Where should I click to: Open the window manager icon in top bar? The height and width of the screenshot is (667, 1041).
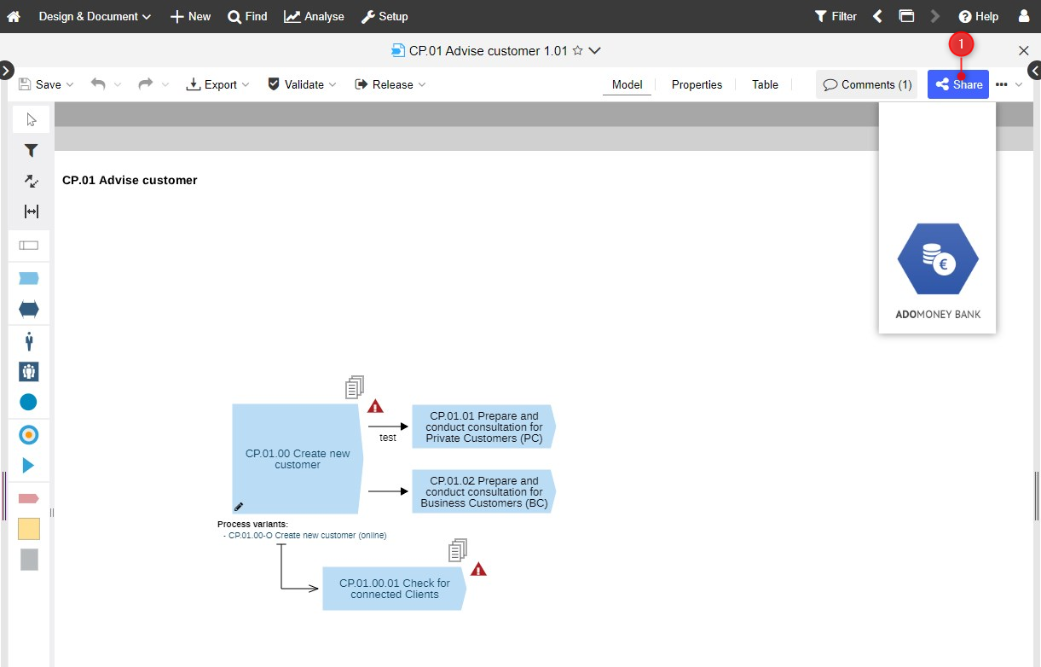906,17
